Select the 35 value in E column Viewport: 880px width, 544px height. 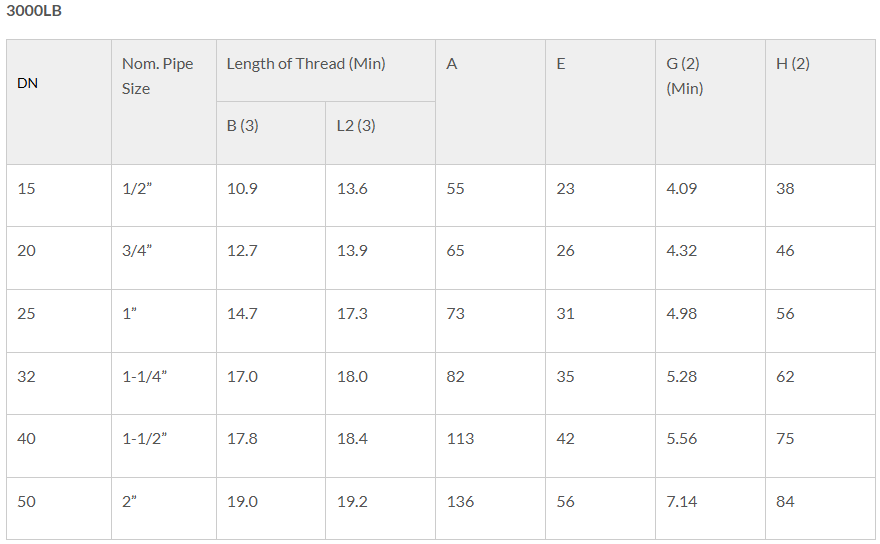pyautogui.click(x=601, y=383)
